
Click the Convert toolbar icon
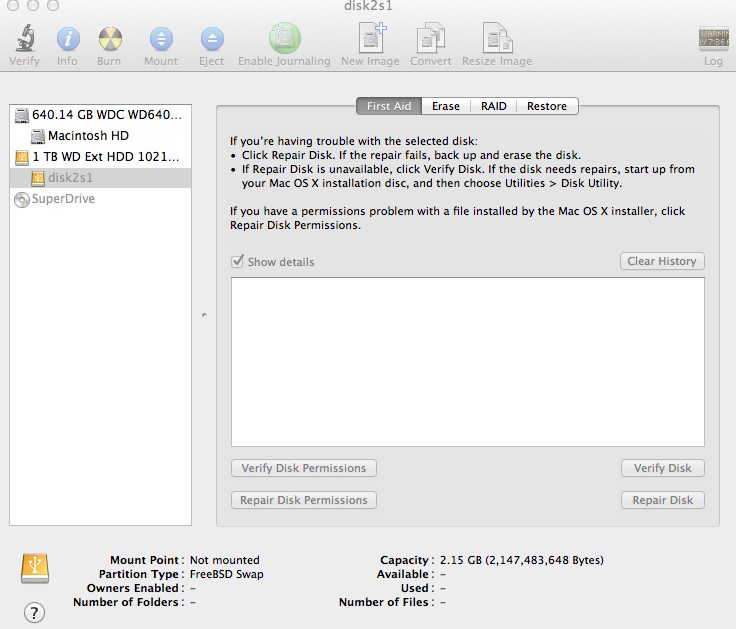click(430, 37)
